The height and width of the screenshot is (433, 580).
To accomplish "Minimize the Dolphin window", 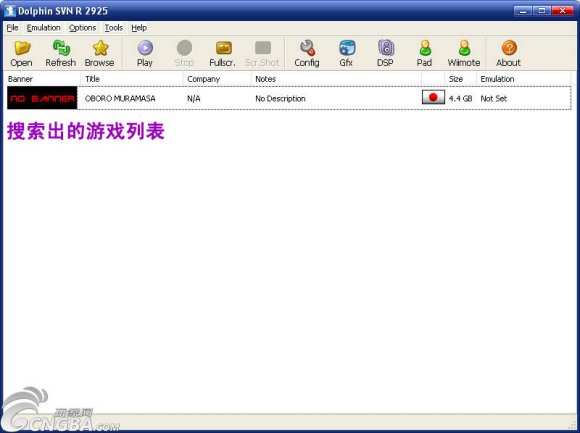I will click(523, 11).
